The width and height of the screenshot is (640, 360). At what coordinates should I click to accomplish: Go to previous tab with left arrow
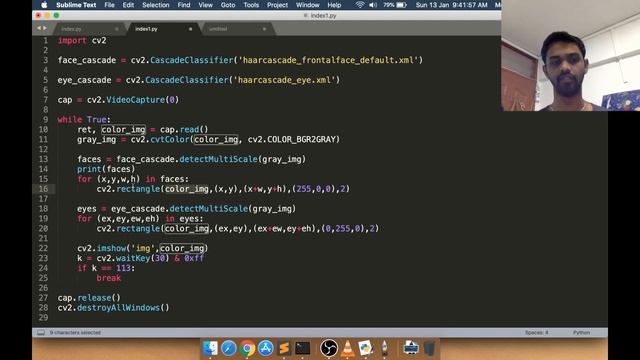coord(39,28)
